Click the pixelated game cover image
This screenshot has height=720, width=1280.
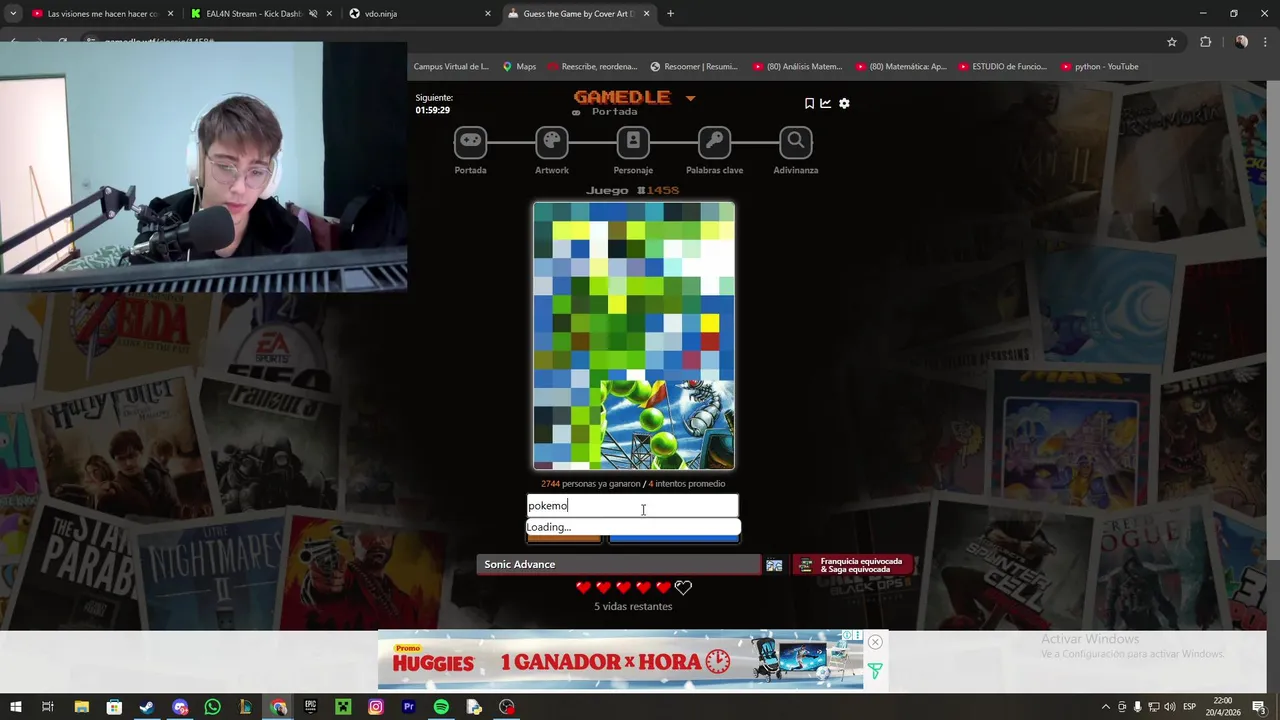[x=634, y=336]
